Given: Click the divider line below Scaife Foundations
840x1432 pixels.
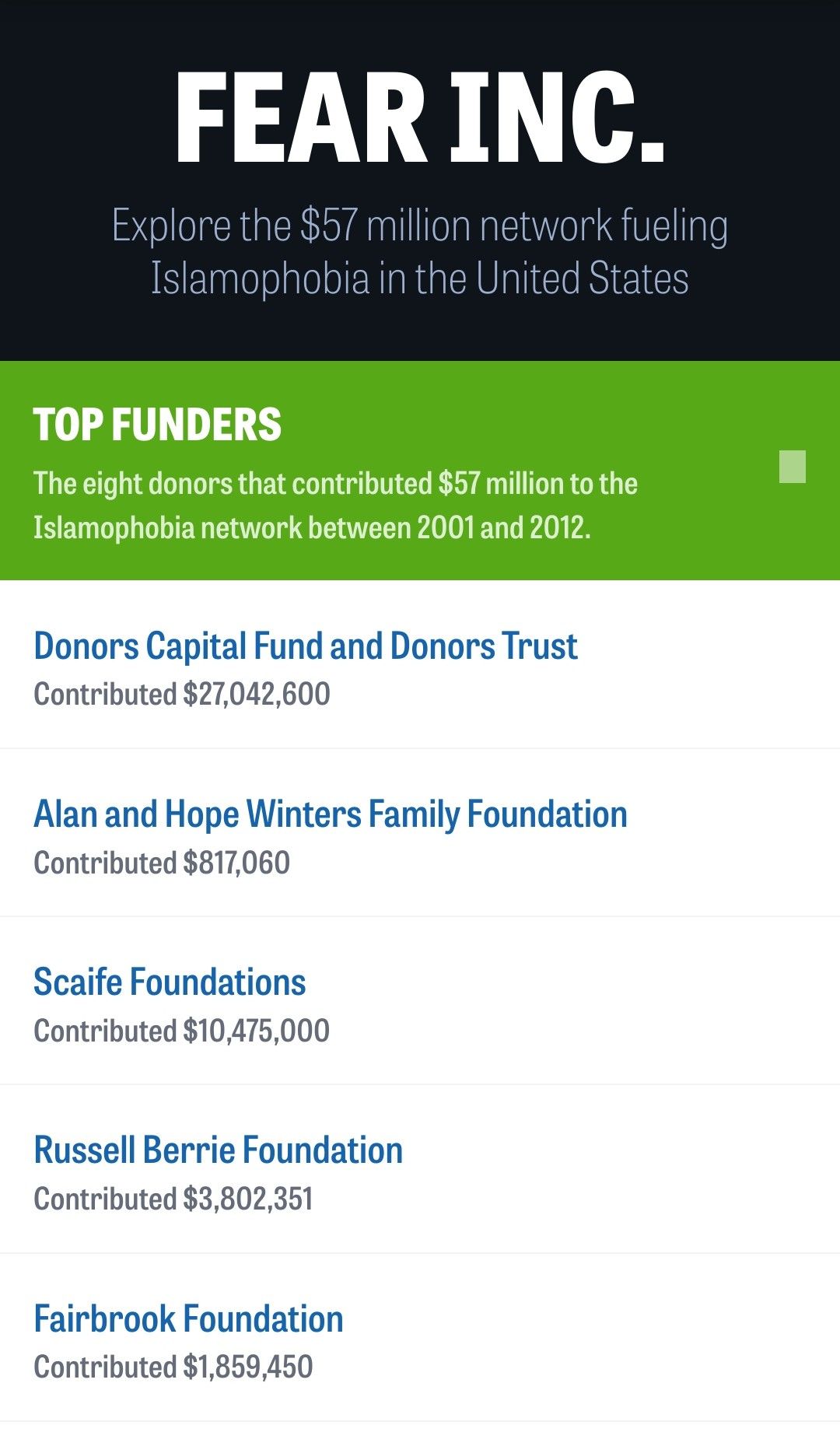Looking at the screenshot, I should pyautogui.click(x=420, y=1084).
